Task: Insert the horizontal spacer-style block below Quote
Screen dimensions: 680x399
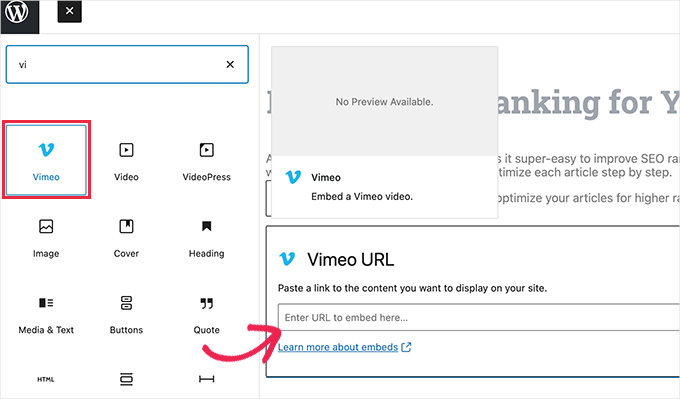Action: pos(206,379)
